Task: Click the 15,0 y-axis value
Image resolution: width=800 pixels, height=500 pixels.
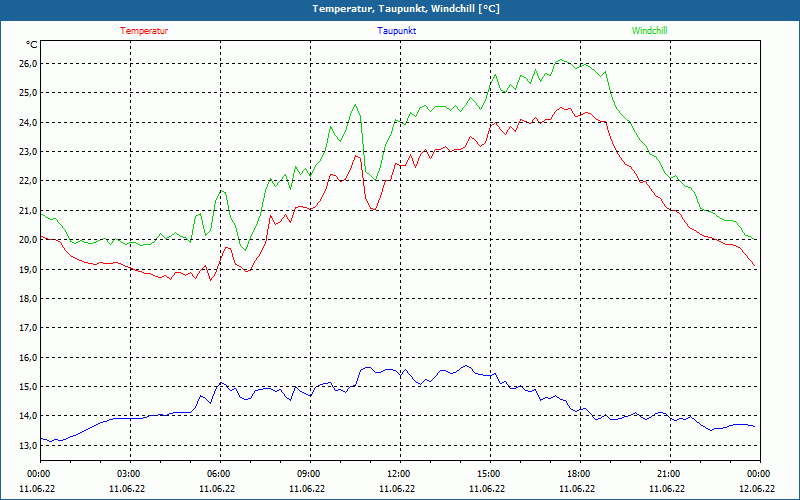Action: [29, 387]
